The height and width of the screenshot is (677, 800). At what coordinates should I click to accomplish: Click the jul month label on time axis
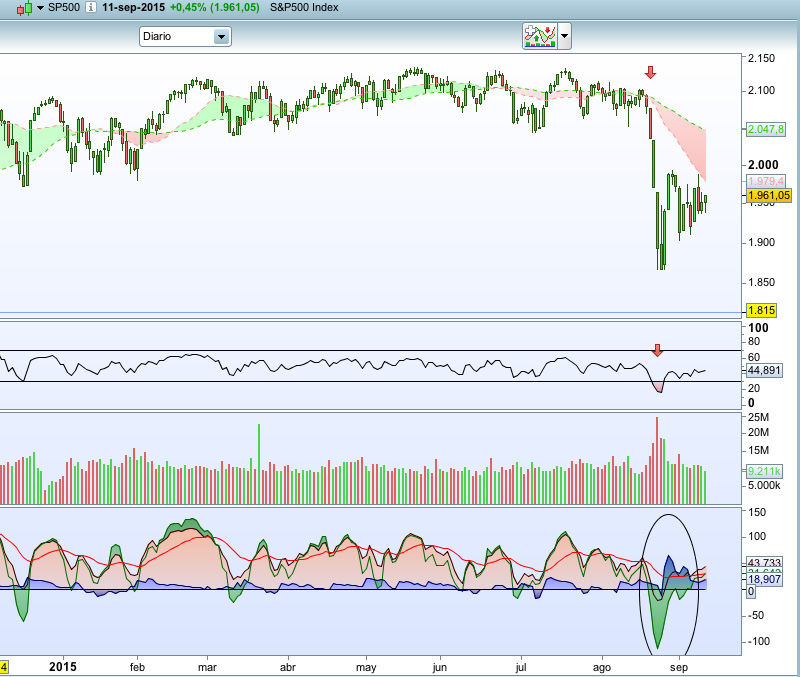(x=520, y=668)
